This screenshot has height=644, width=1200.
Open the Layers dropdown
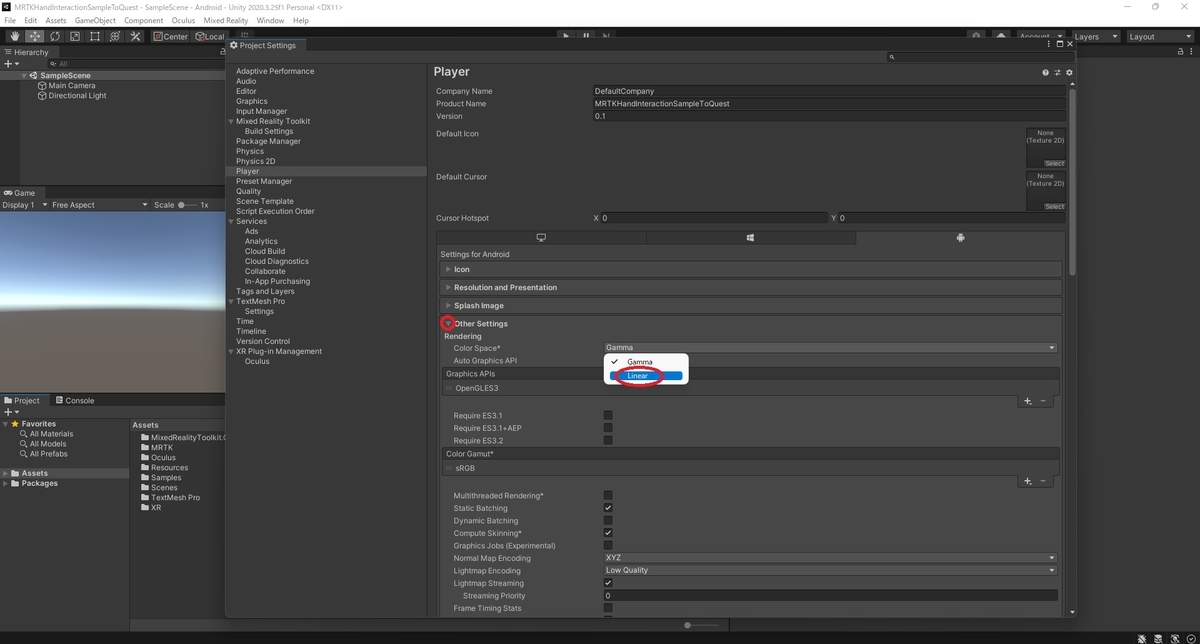(1096, 37)
